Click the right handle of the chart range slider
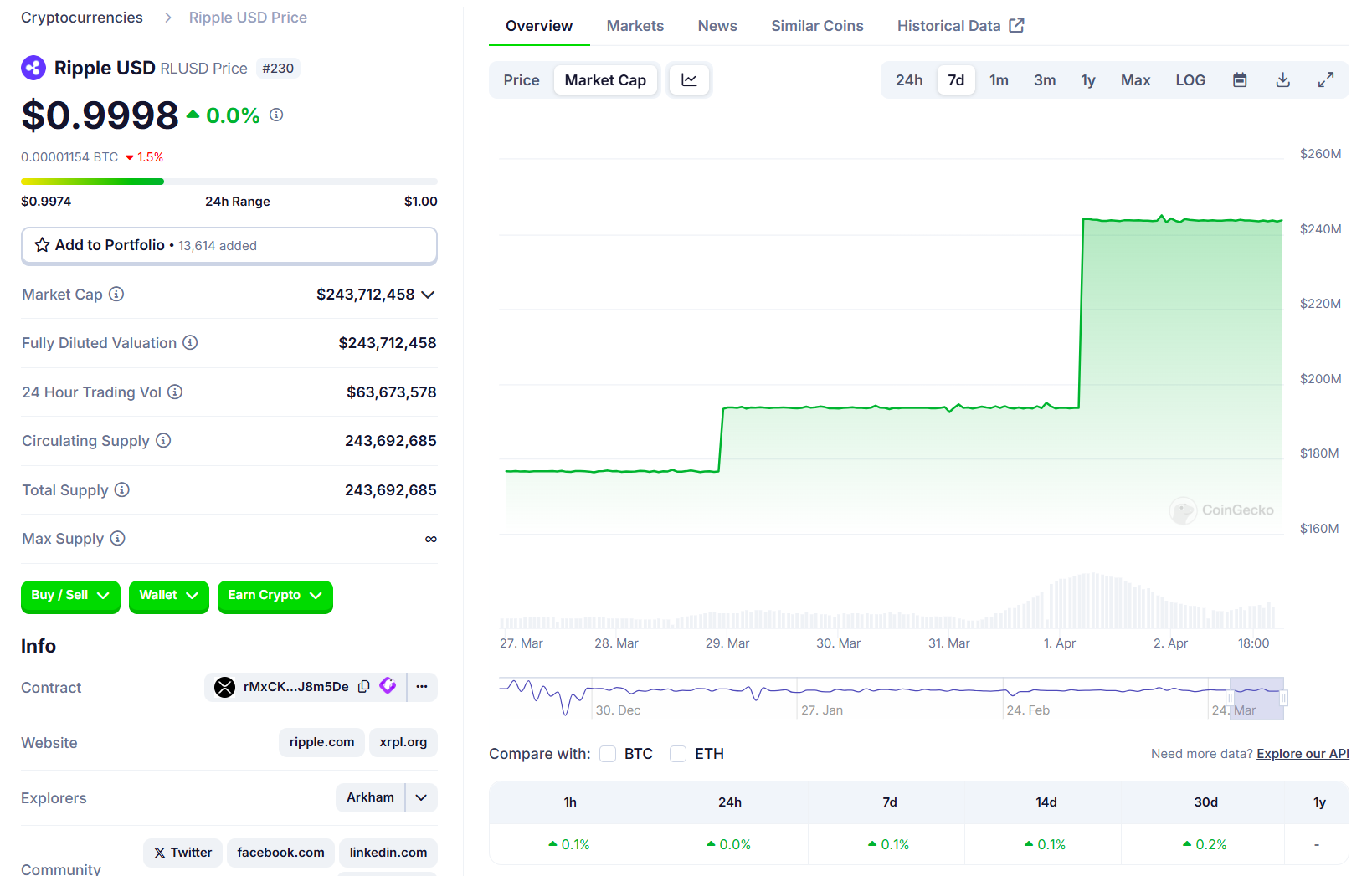This screenshot has width=1372, height=876. click(x=1283, y=698)
